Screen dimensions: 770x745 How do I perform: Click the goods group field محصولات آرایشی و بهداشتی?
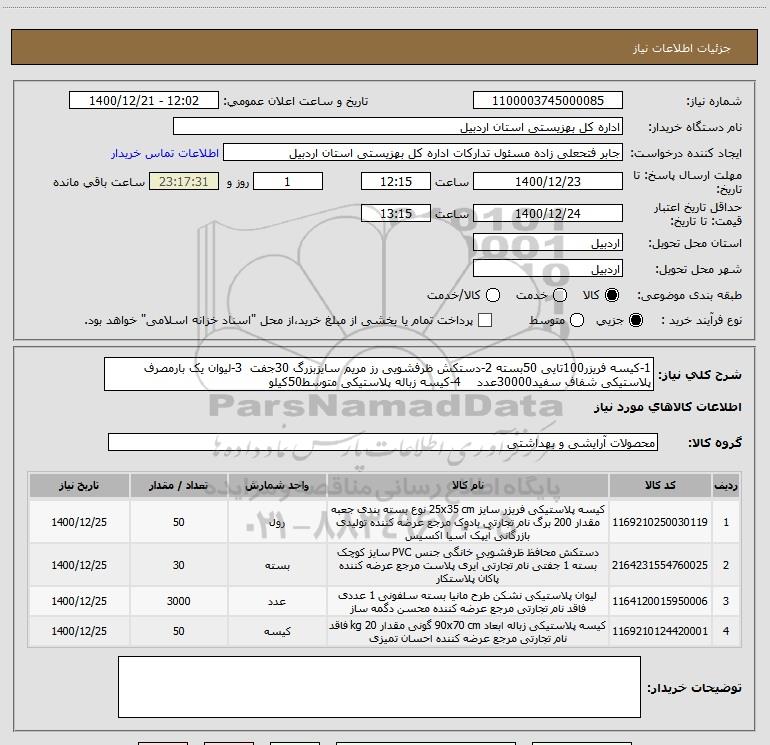tap(383, 442)
